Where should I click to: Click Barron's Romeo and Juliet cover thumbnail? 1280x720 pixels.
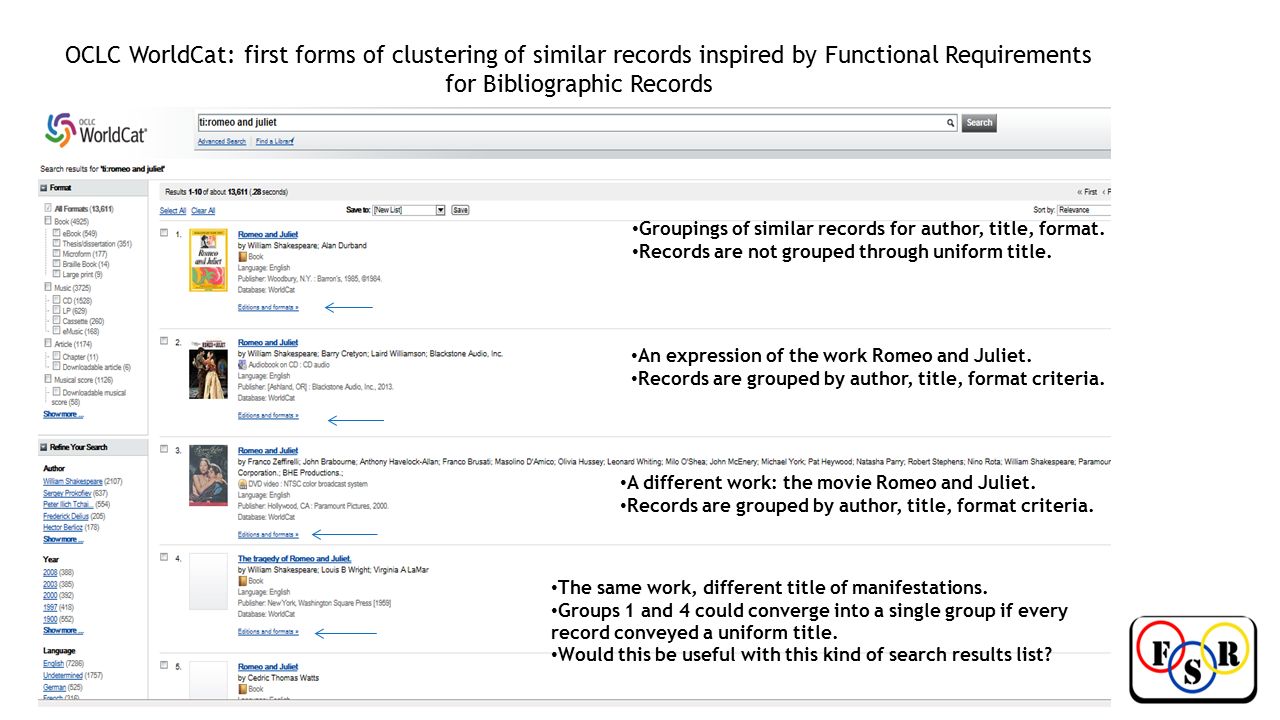(208, 260)
